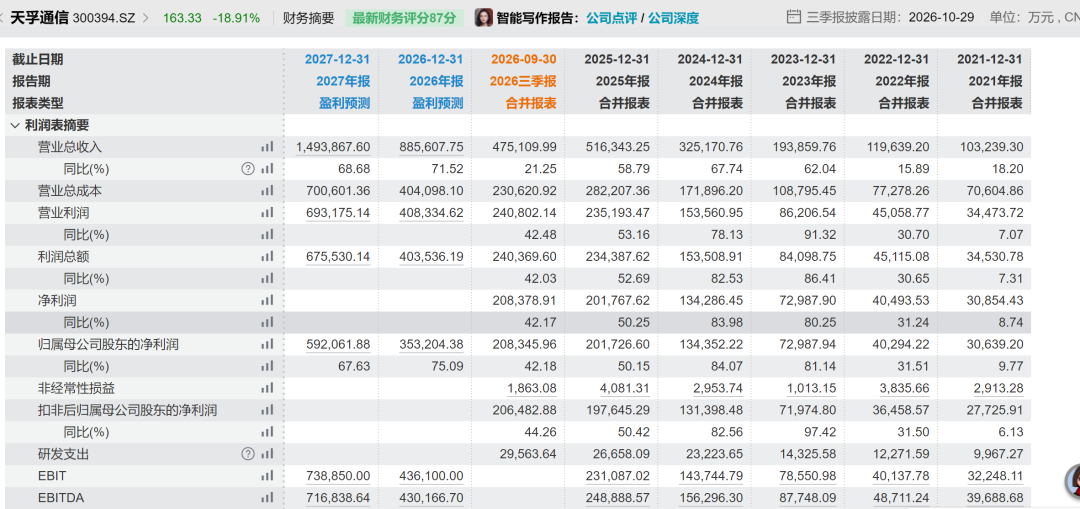Click the calendar icon near 三季报披露日期
Screen dimensions: 1080x509
coord(794,17)
